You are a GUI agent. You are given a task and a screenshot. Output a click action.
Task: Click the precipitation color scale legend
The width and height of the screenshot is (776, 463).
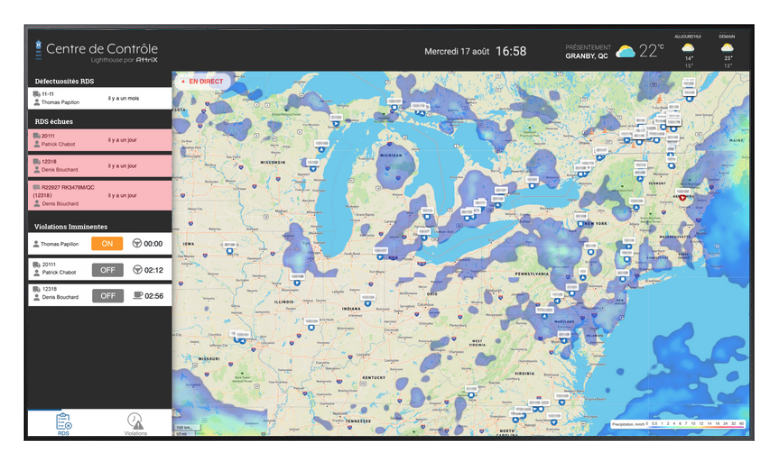pos(679,424)
